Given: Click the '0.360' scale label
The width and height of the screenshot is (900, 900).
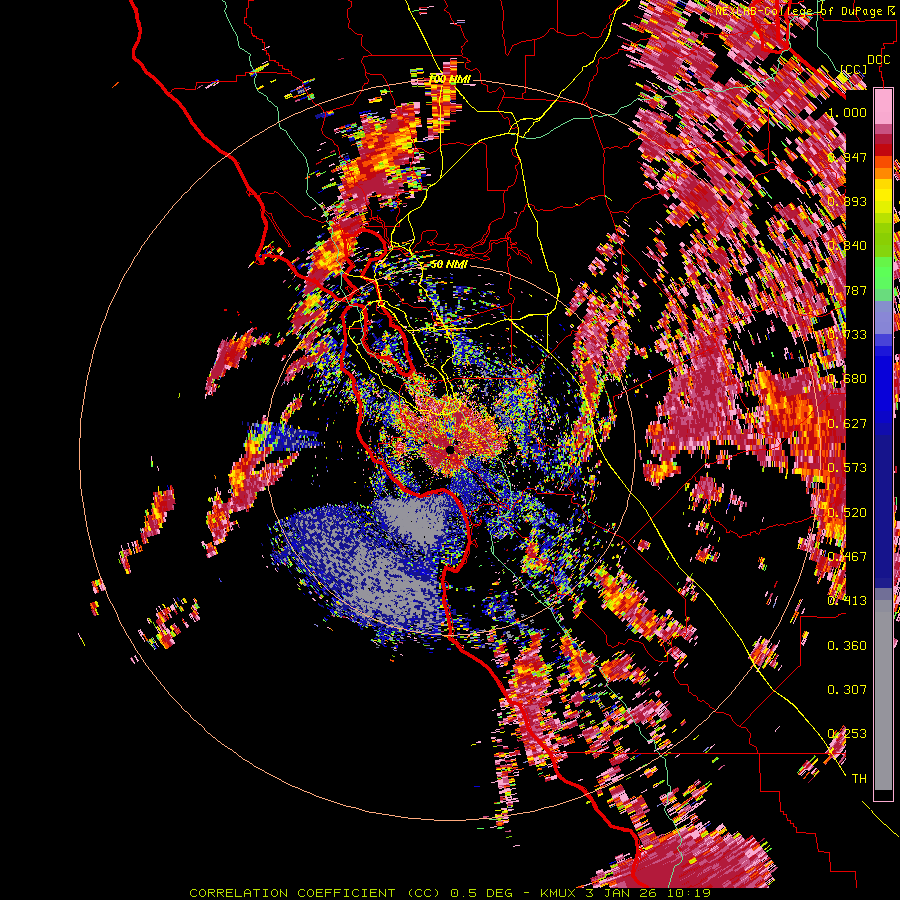Looking at the screenshot, I should click(x=847, y=645).
